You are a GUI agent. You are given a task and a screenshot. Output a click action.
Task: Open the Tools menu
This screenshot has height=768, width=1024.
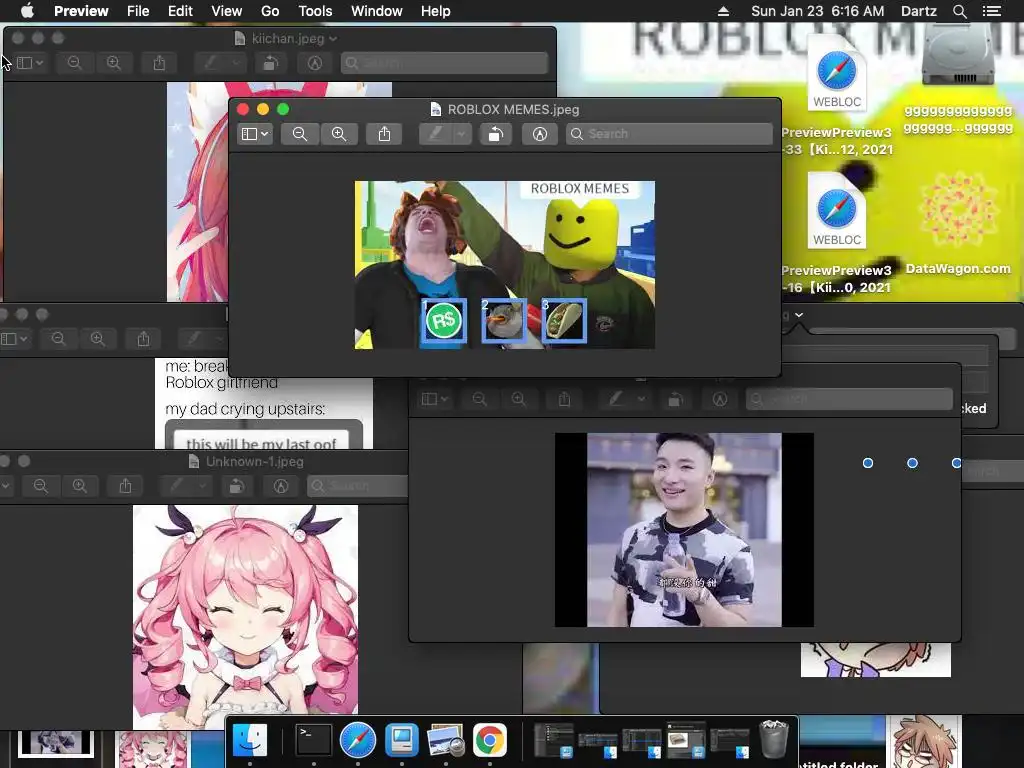point(315,11)
